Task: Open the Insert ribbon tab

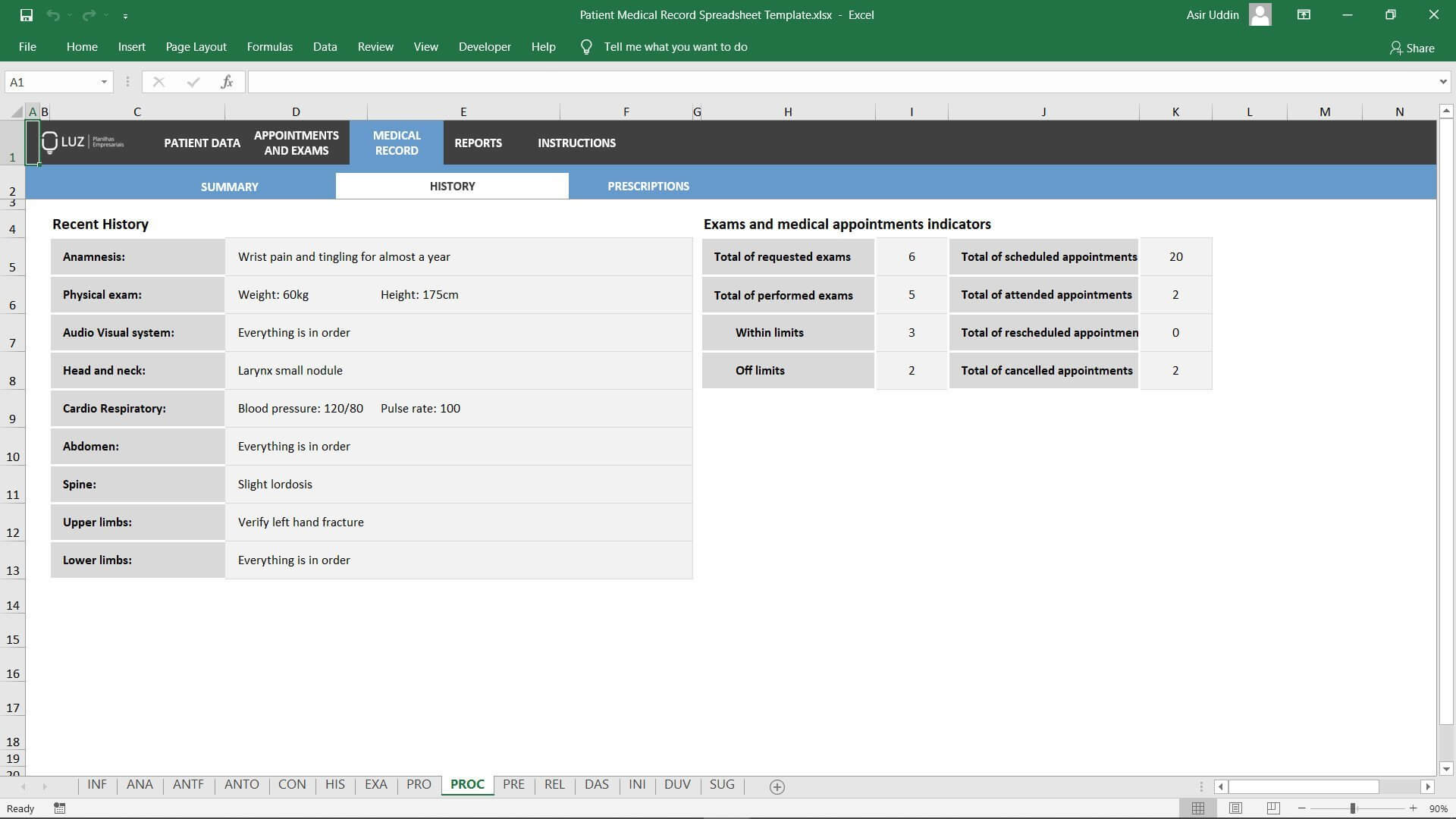Action: (131, 47)
